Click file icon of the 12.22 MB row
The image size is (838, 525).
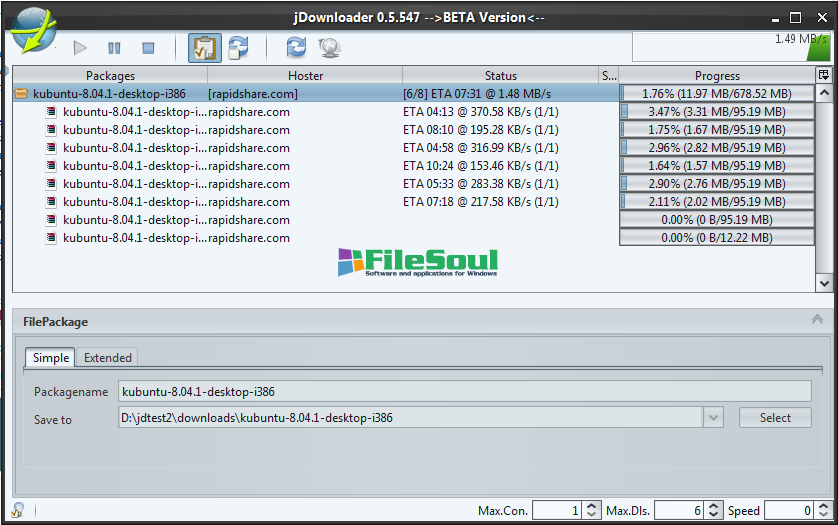(x=51, y=238)
